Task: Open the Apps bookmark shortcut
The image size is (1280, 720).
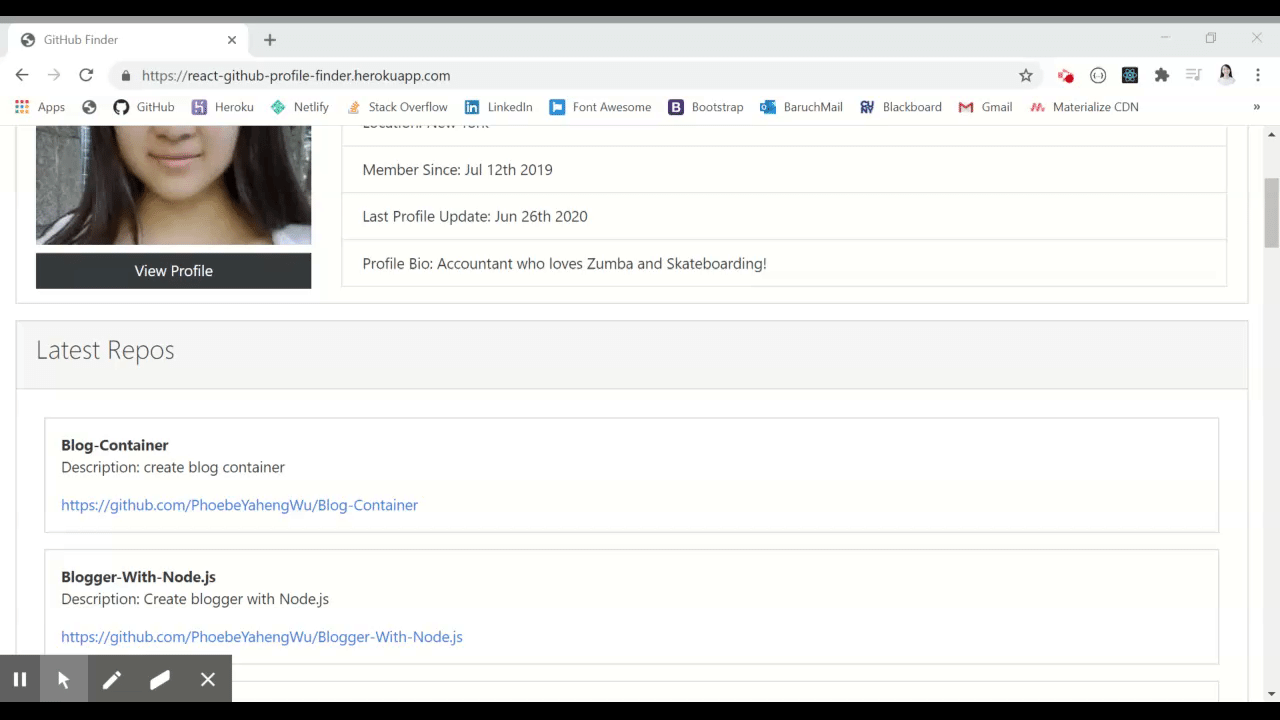Action: [x=40, y=107]
